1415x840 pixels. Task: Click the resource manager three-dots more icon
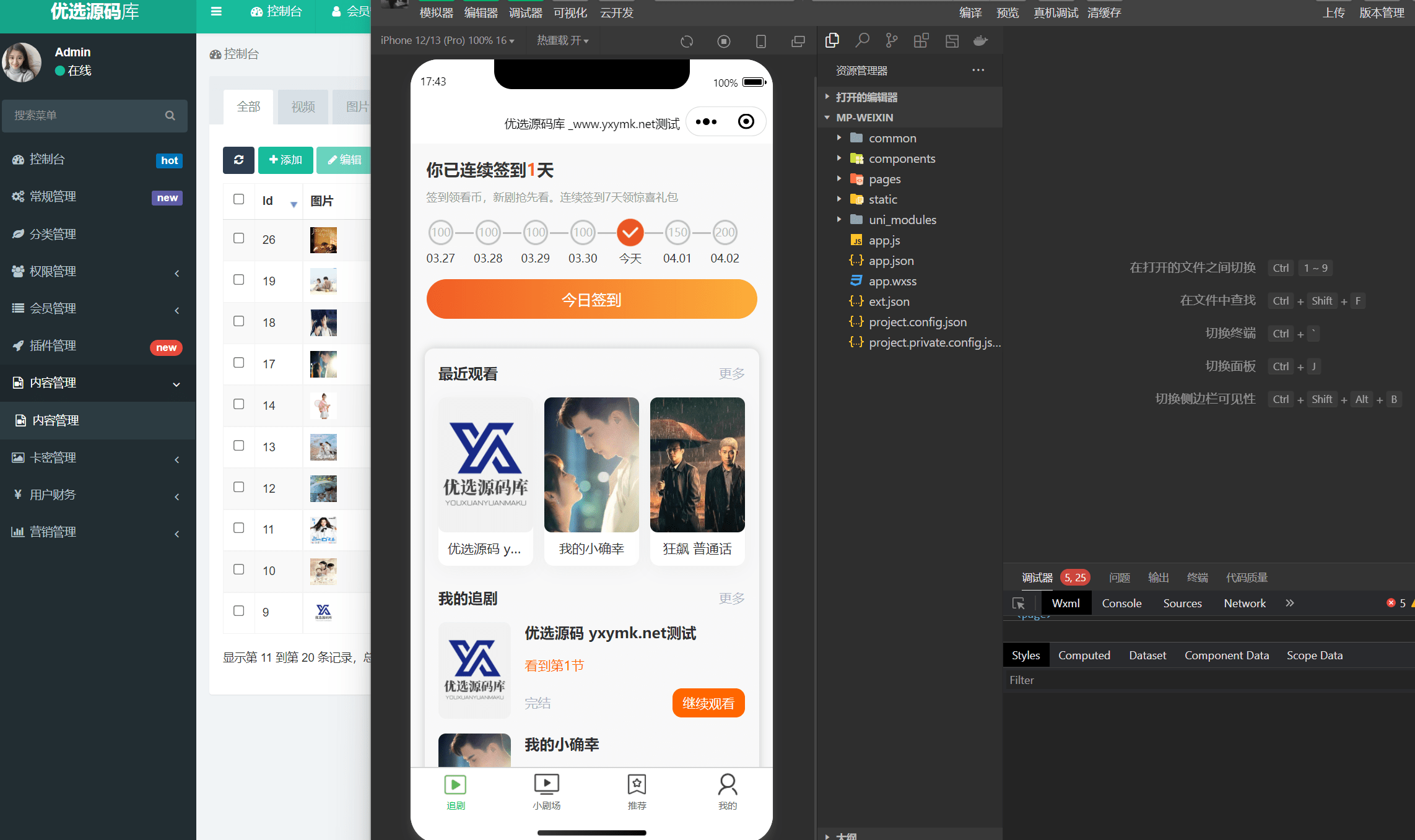click(978, 70)
